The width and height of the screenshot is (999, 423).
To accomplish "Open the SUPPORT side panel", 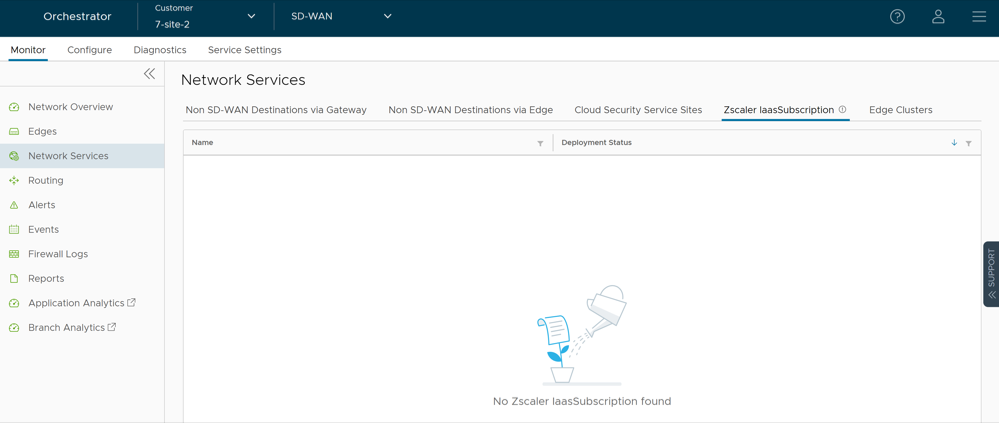I will [x=991, y=273].
